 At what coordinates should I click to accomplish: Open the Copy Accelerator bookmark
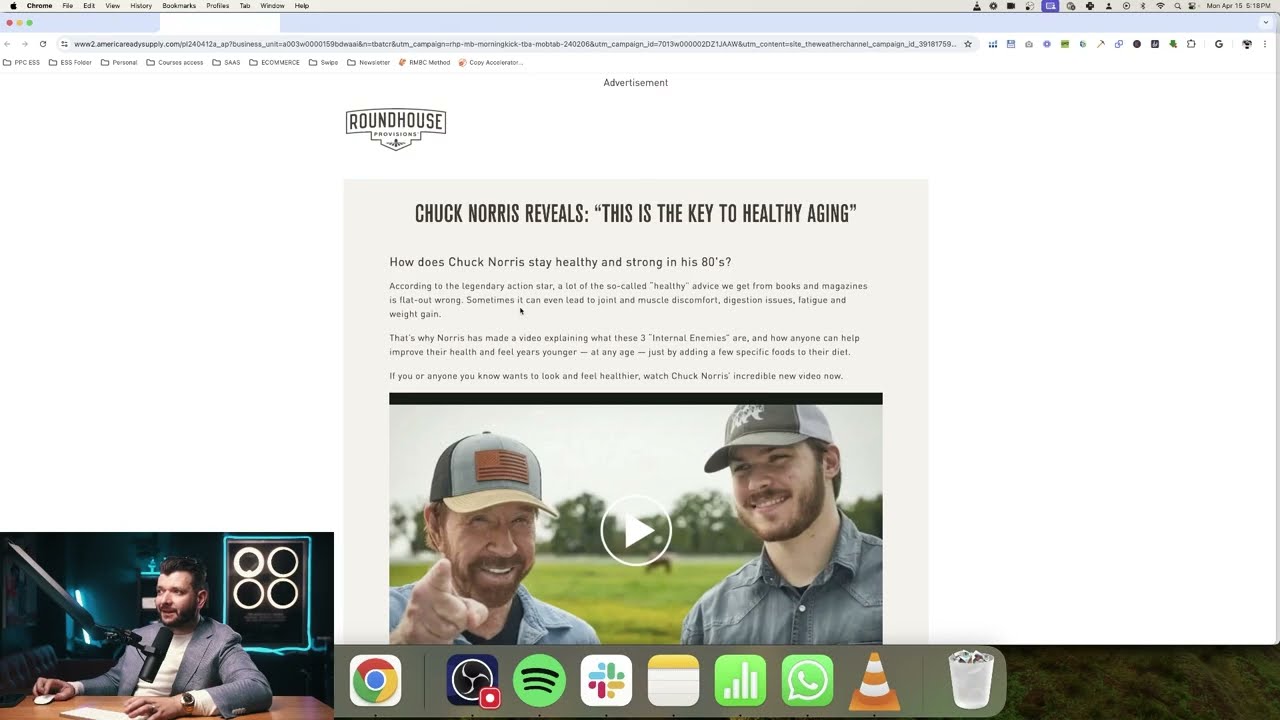[x=490, y=62]
